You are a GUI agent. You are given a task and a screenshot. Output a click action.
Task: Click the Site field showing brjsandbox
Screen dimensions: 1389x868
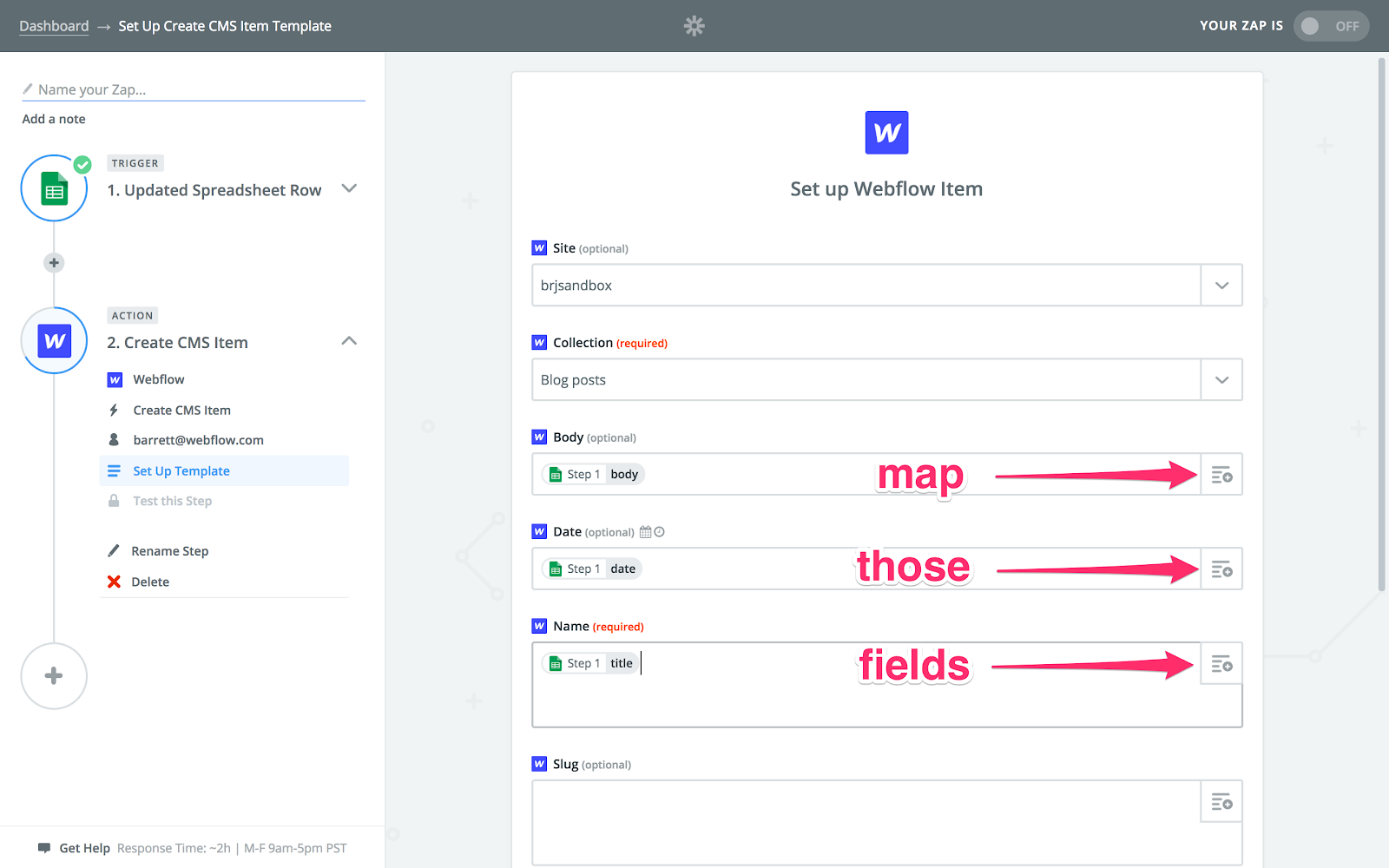[866, 286]
